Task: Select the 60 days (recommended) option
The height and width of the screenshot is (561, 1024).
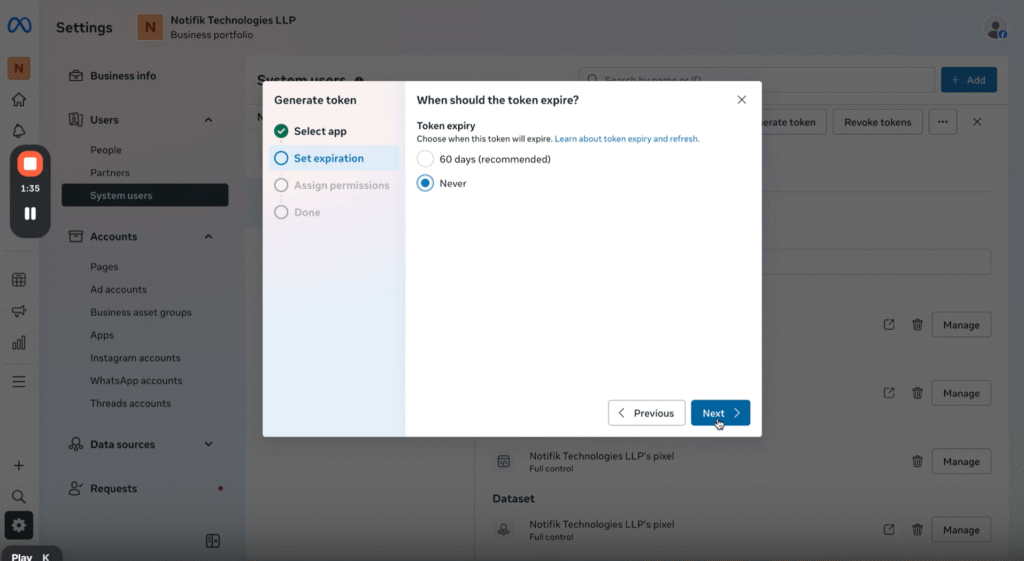Action: (x=426, y=159)
